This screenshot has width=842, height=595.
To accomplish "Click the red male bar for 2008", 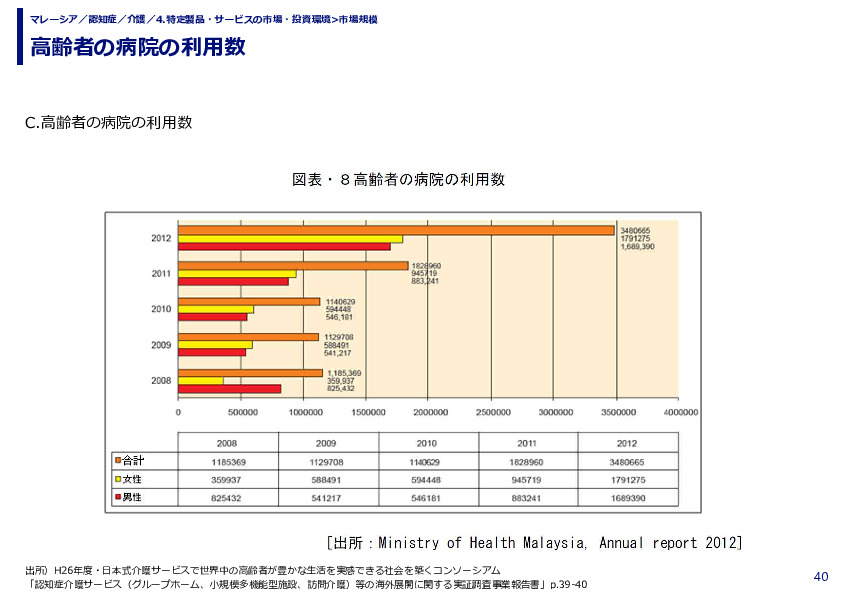I will pos(230,389).
